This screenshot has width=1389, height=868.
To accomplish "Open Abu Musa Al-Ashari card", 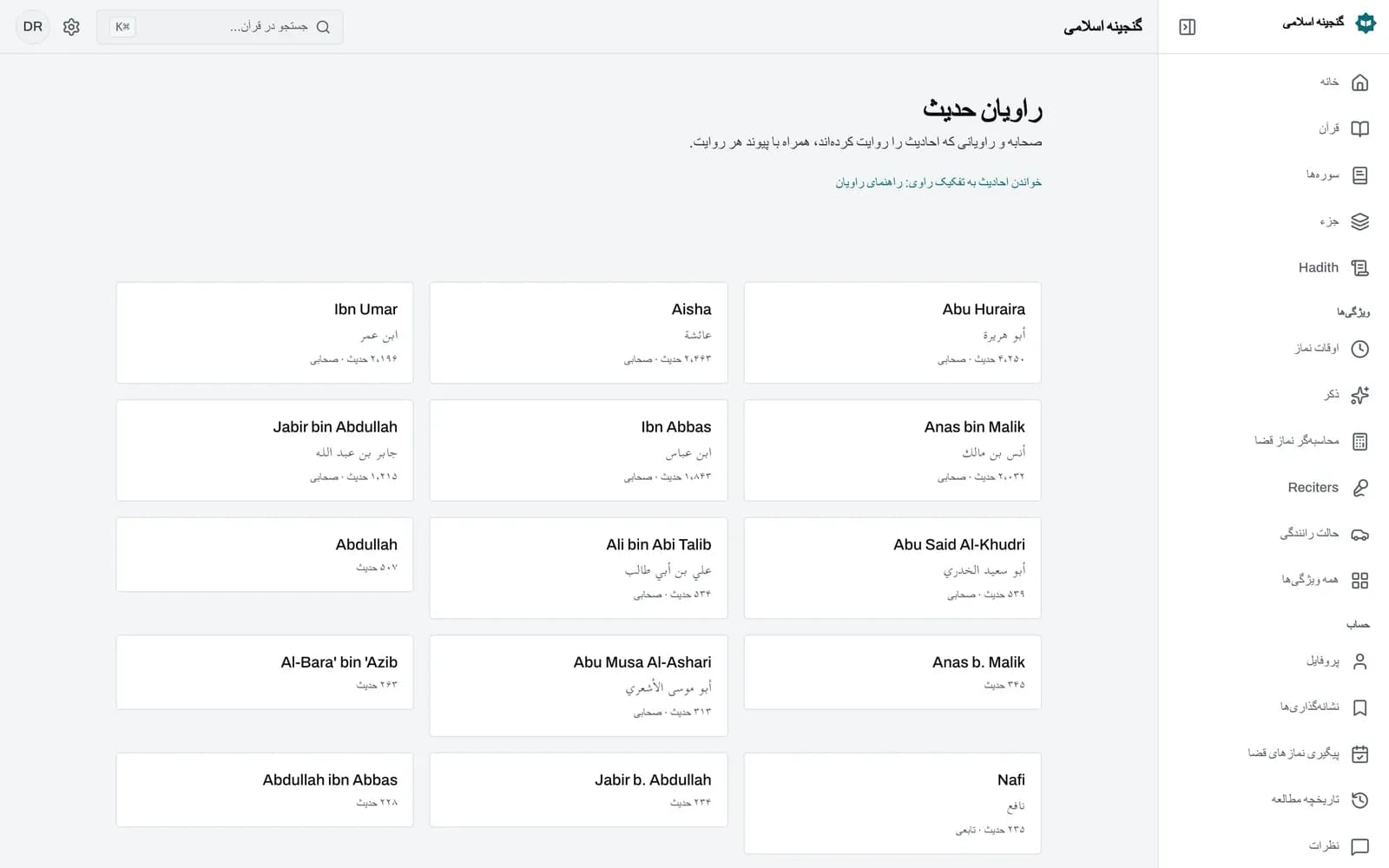I will tap(578, 686).
